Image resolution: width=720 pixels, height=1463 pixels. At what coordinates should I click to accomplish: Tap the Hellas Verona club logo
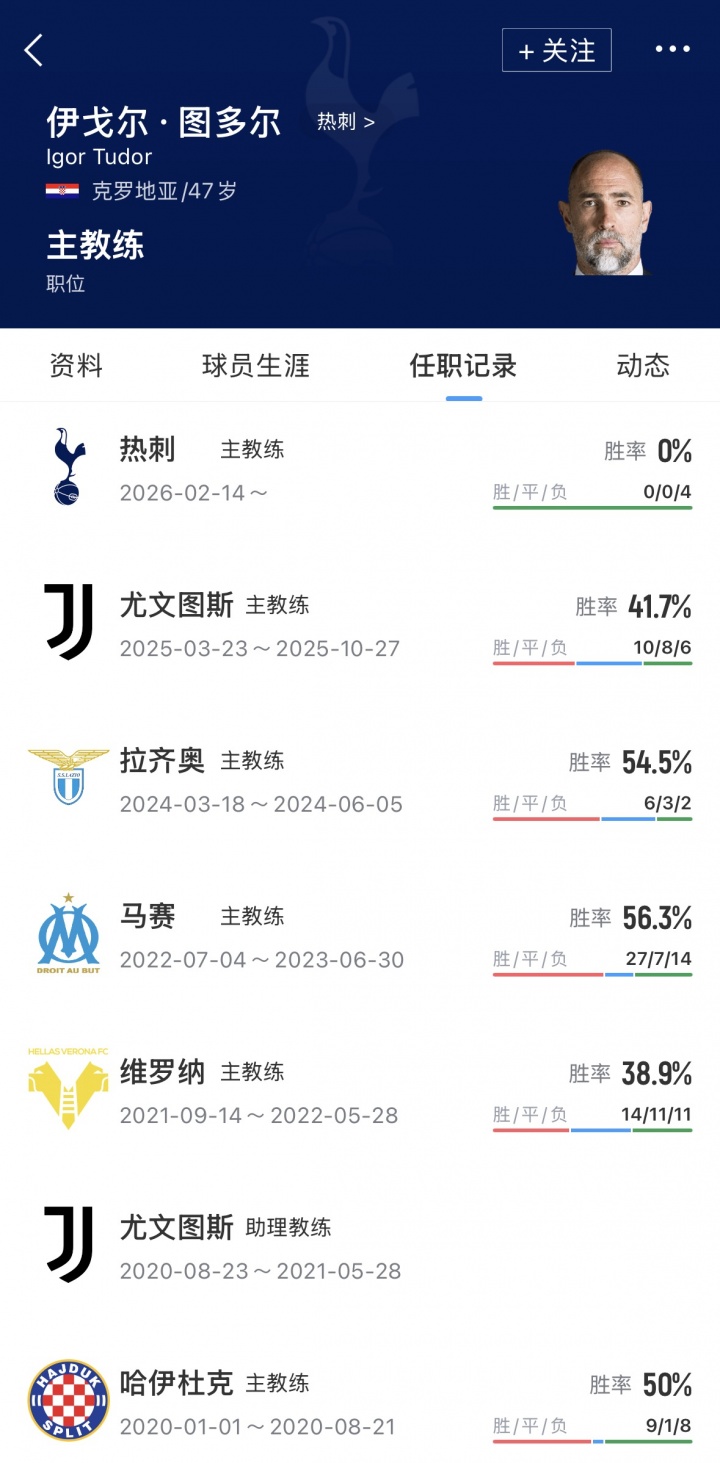(68, 1089)
